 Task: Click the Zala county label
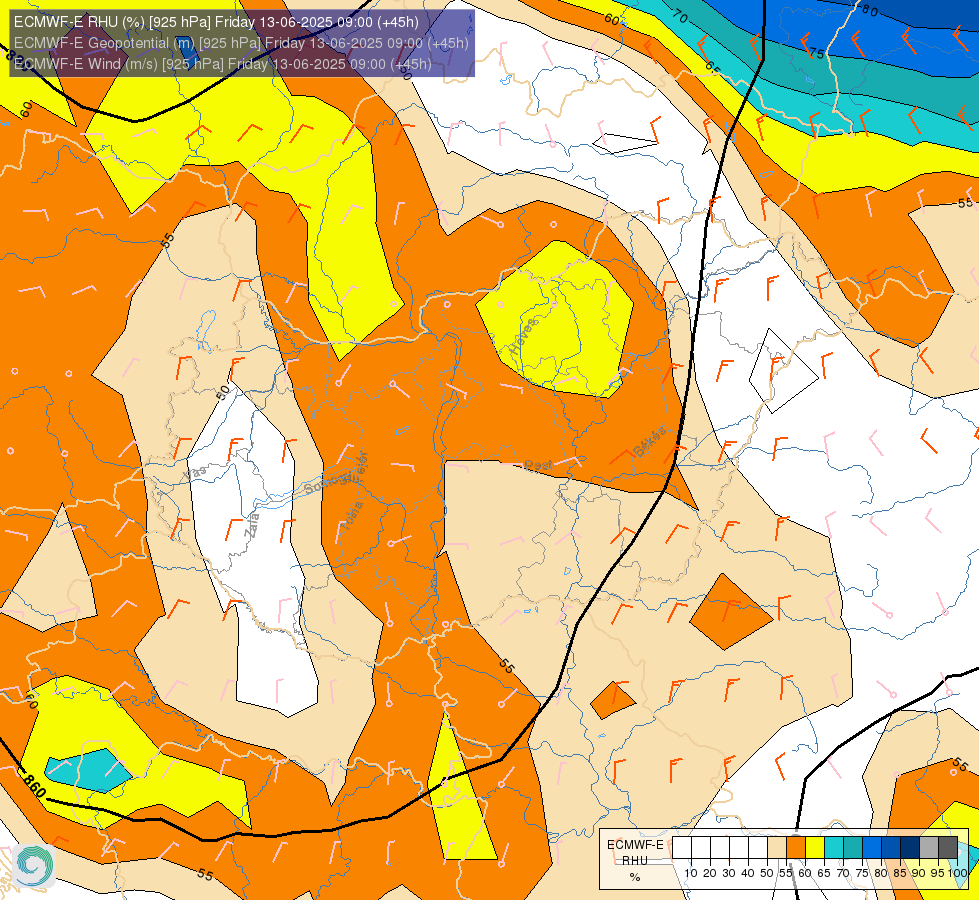[251, 525]
